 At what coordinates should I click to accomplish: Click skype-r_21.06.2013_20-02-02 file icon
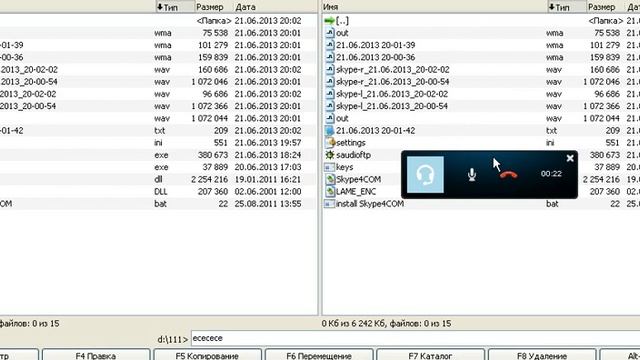point(329,70)
